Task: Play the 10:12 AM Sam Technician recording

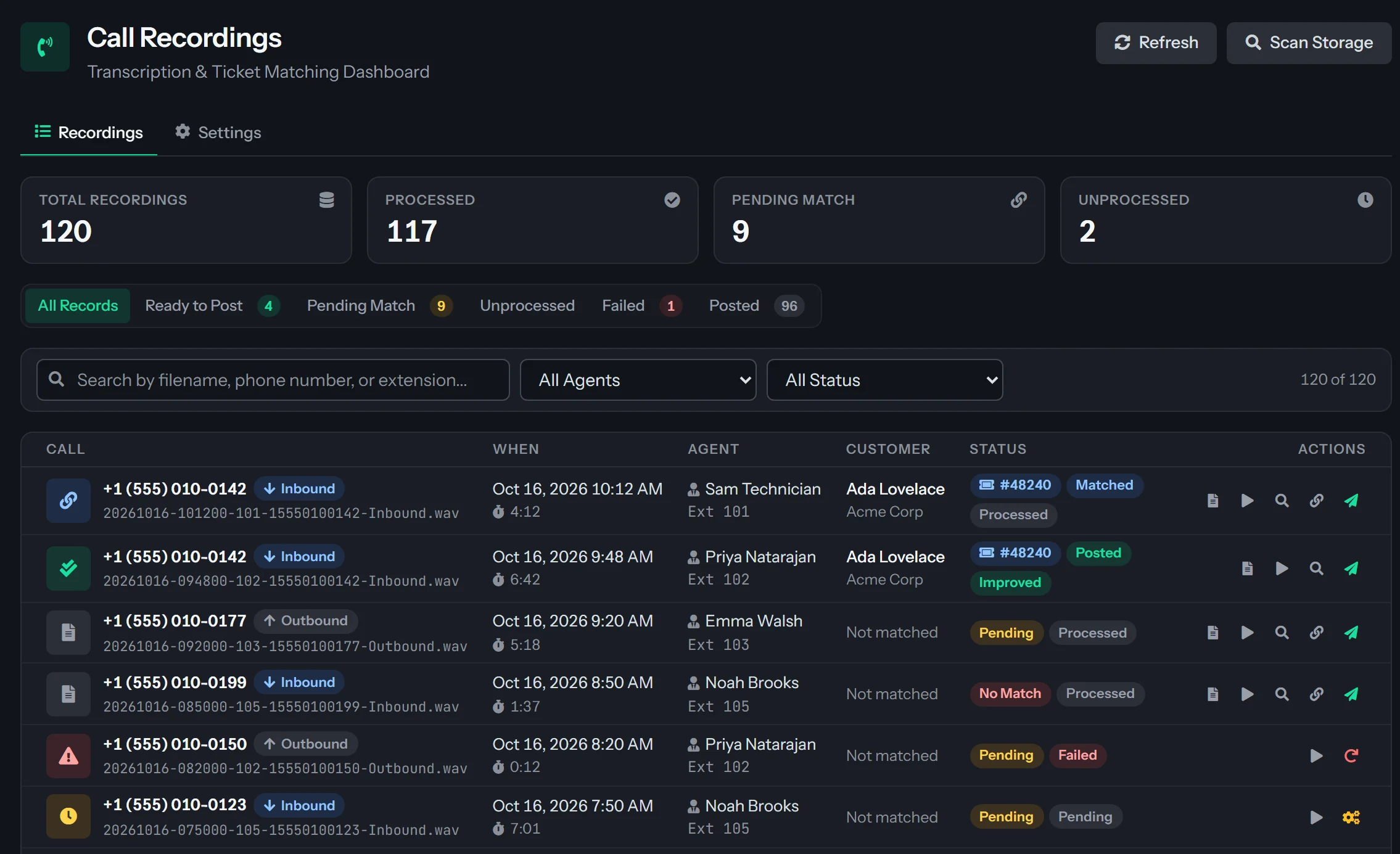Action: point(1247,501)
